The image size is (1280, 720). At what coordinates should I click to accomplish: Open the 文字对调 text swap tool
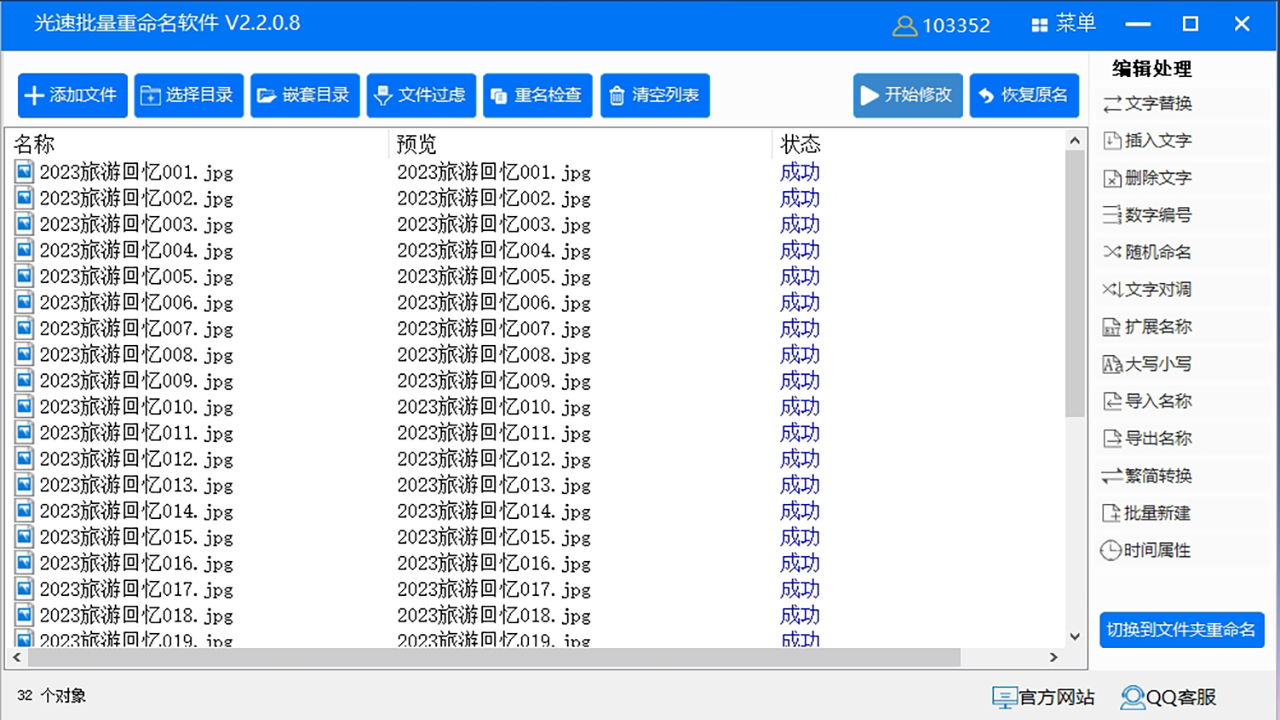click(x=1146, y=289)
